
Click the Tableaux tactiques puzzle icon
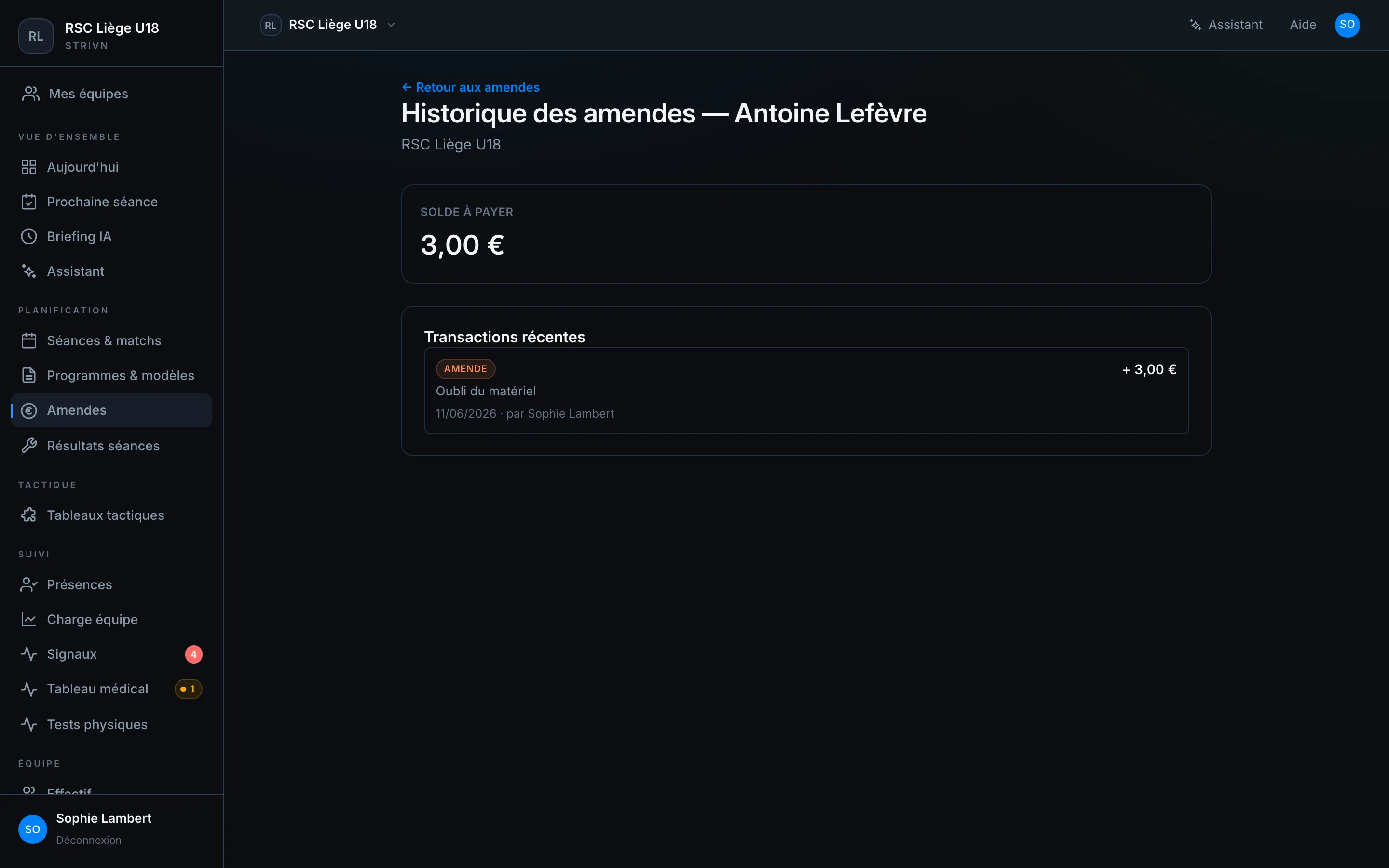pyautogui.click(x=29, y=515)
